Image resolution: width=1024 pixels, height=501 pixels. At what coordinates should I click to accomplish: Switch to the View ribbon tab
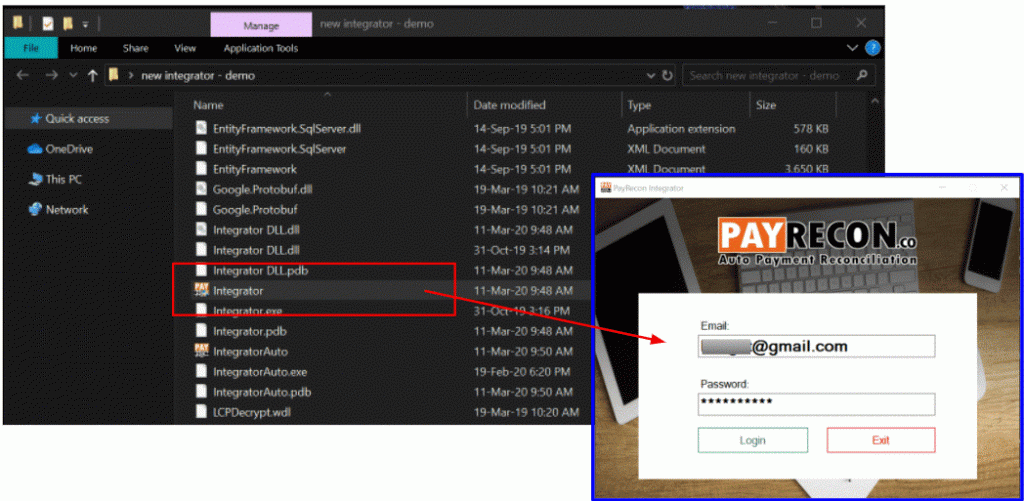pyautogui.click(x=185, y=48)
